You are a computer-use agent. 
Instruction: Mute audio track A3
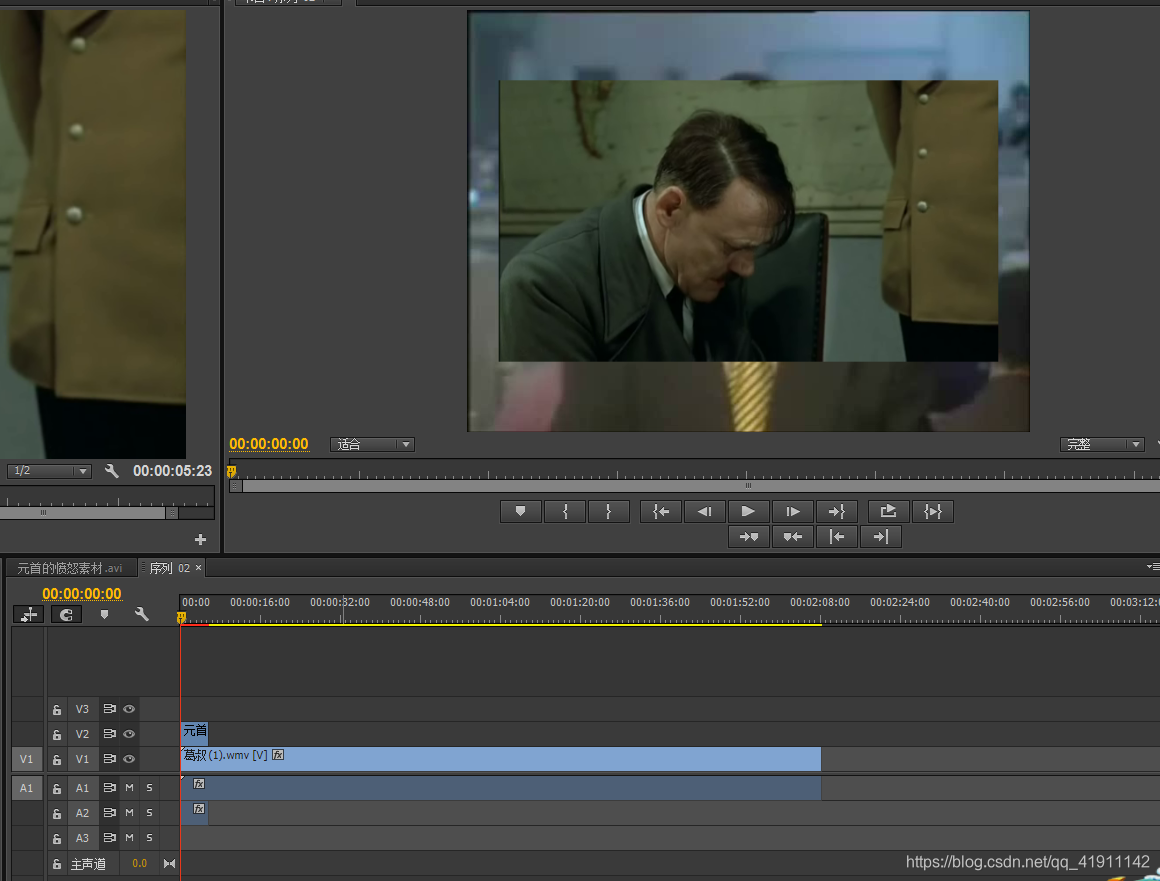click(129, 837)
